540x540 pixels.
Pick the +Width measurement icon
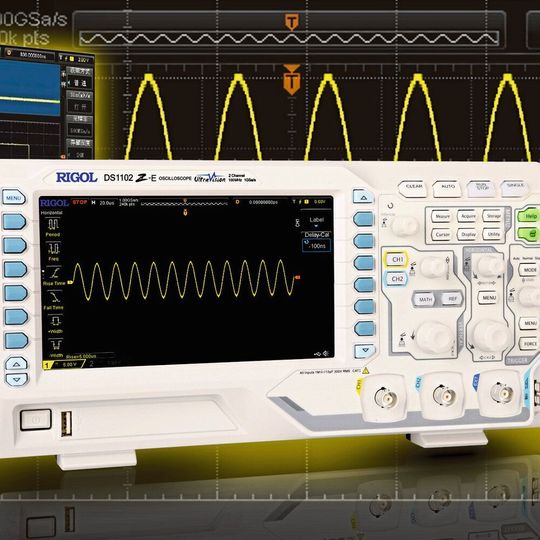click(x=55, y=321)
